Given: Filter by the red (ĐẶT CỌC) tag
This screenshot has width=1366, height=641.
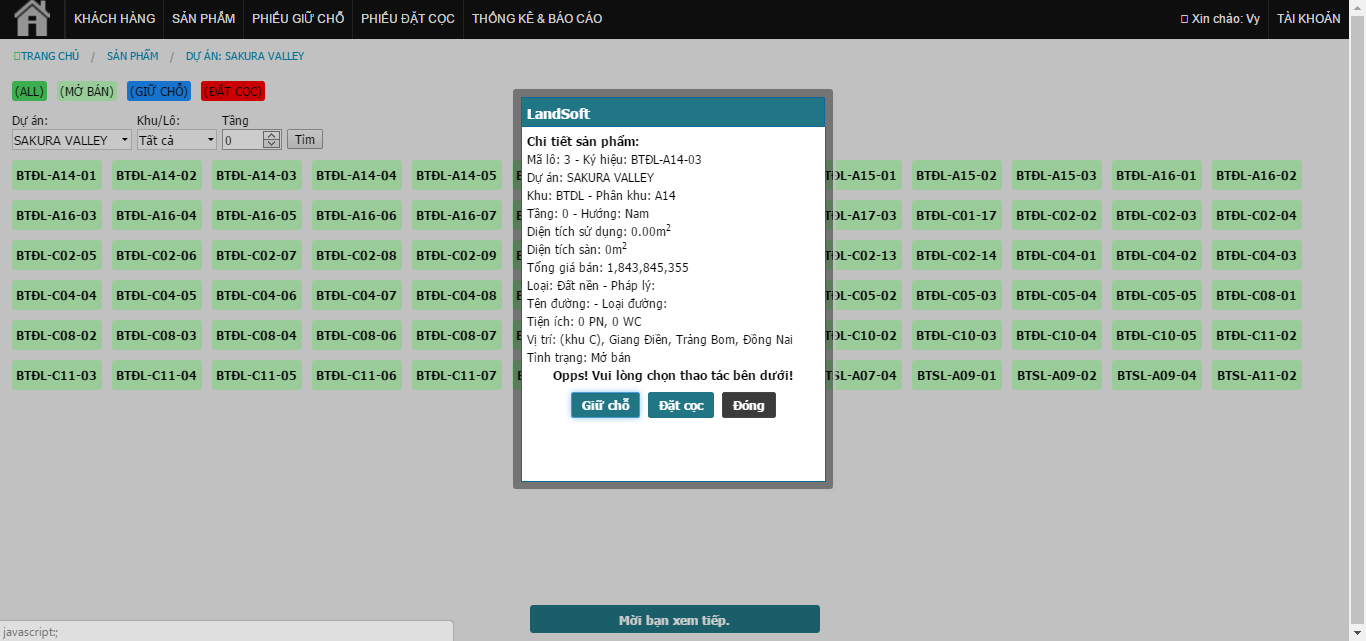Looking at the screenshot, I should coord(233,91).
